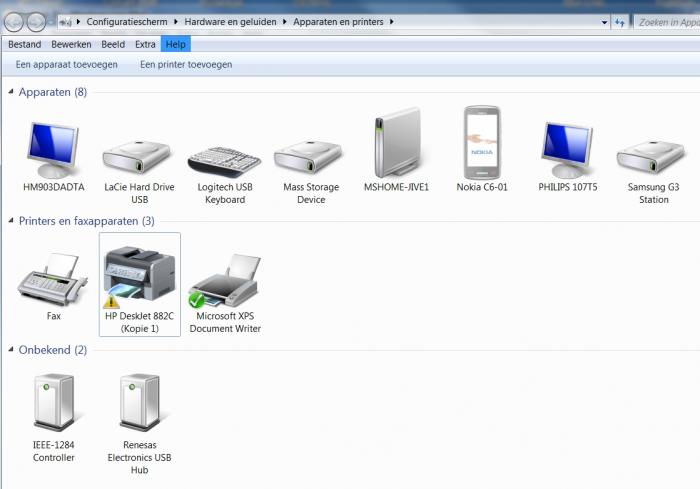This screenshot has height=489, width=700.
Task: Click Apparaten en printers breadcrumb
Action: [x=338, y=21]
